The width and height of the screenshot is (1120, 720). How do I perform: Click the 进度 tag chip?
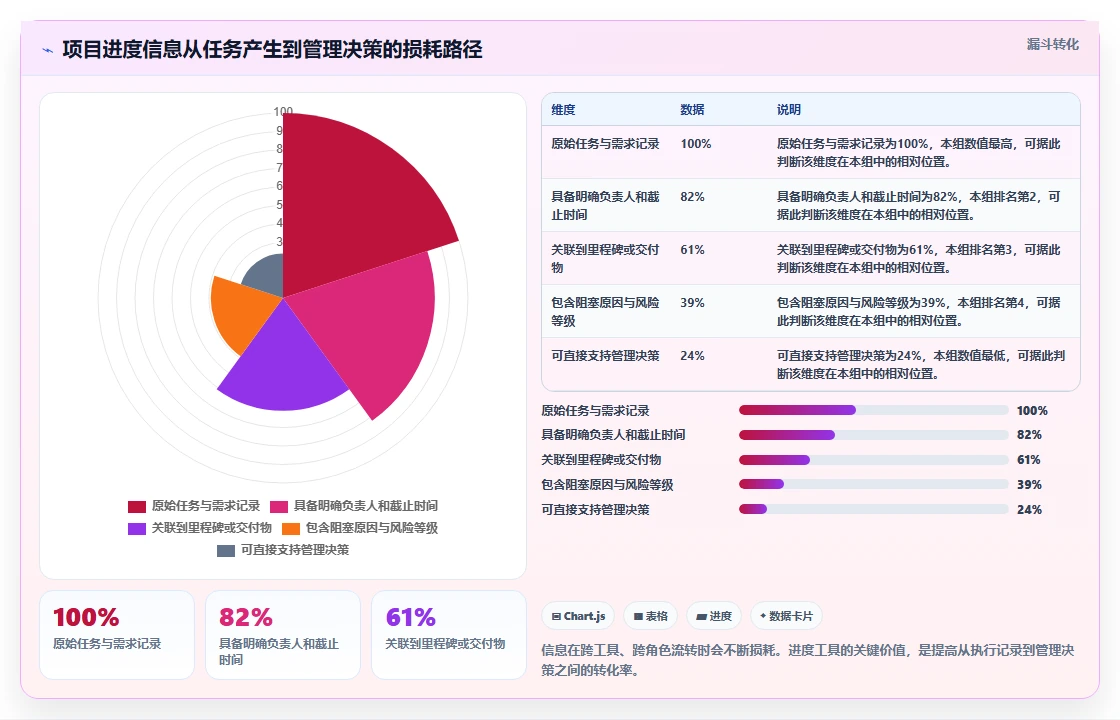(x=714, y=616)
